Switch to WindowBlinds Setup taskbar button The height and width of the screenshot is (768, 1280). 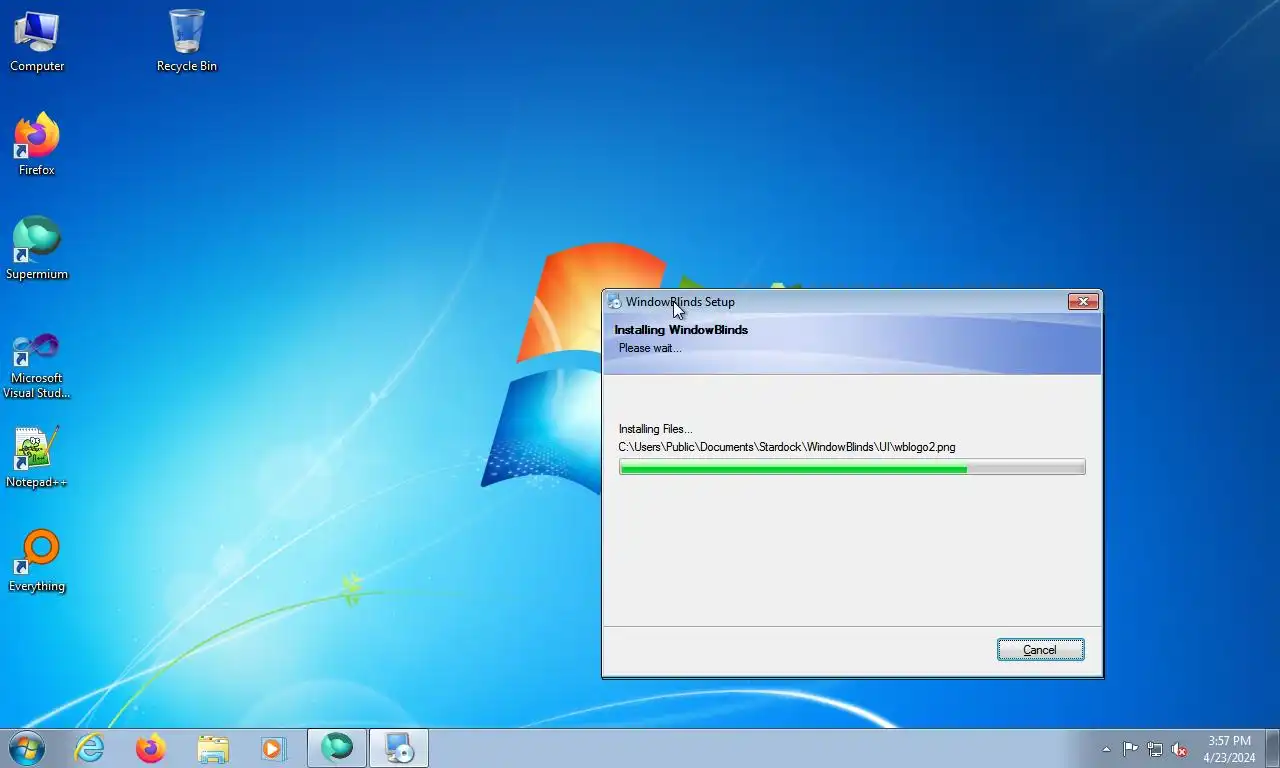(399, 748)
